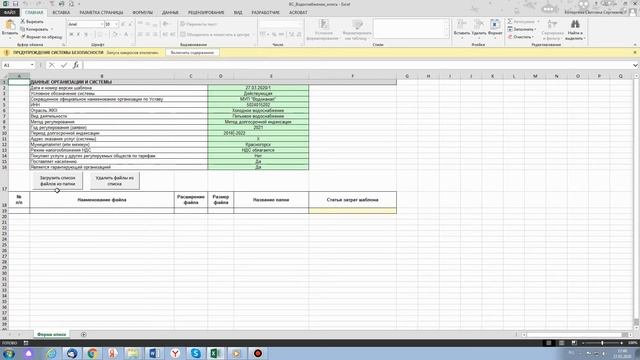Switch to the ACROBAT ribbon tab
The height and width of the screenshot is (360, 640).
pos(298,12)
